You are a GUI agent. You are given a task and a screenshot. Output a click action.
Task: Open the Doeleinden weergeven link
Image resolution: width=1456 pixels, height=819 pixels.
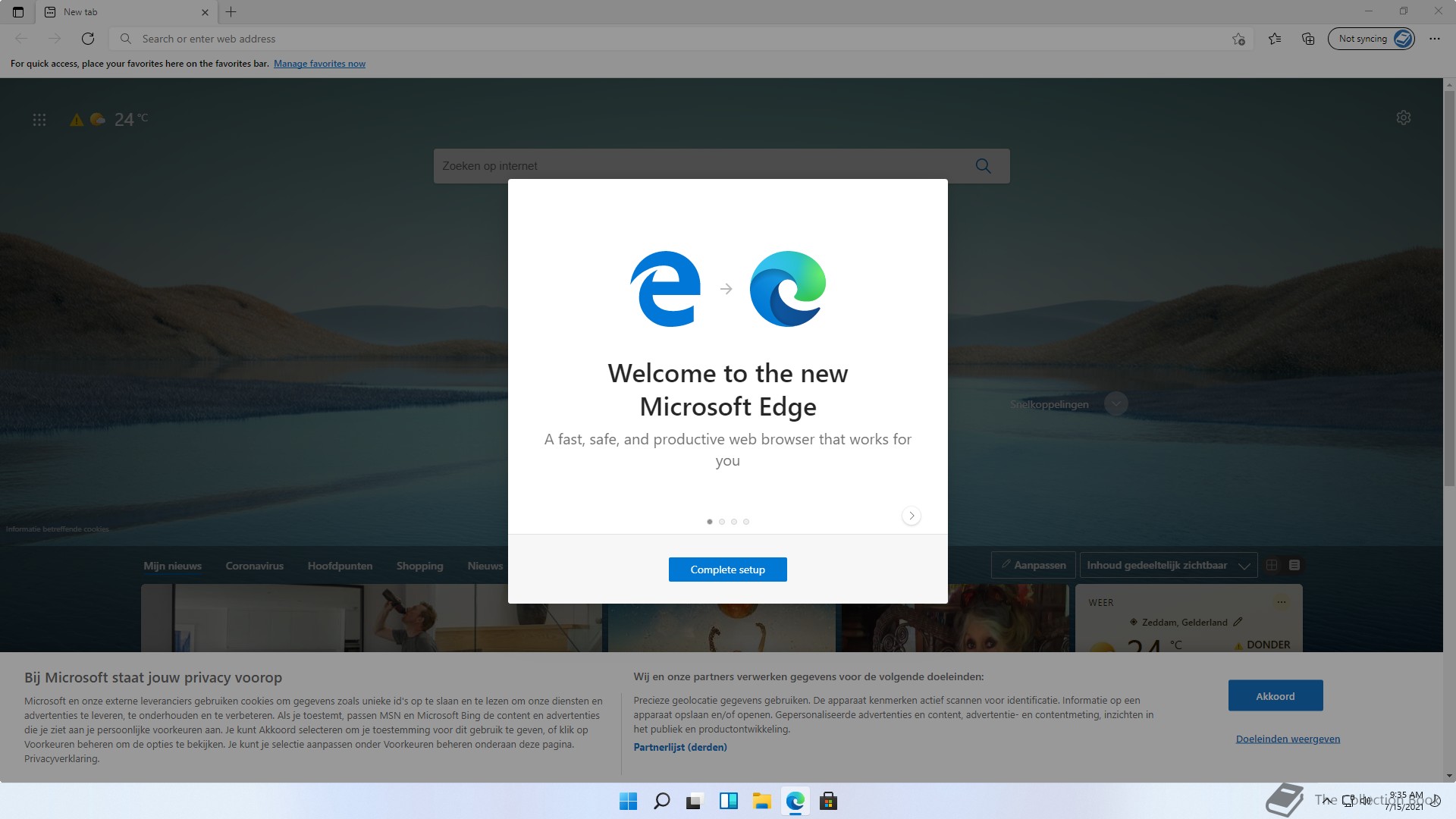click(x=1288, y=739)
